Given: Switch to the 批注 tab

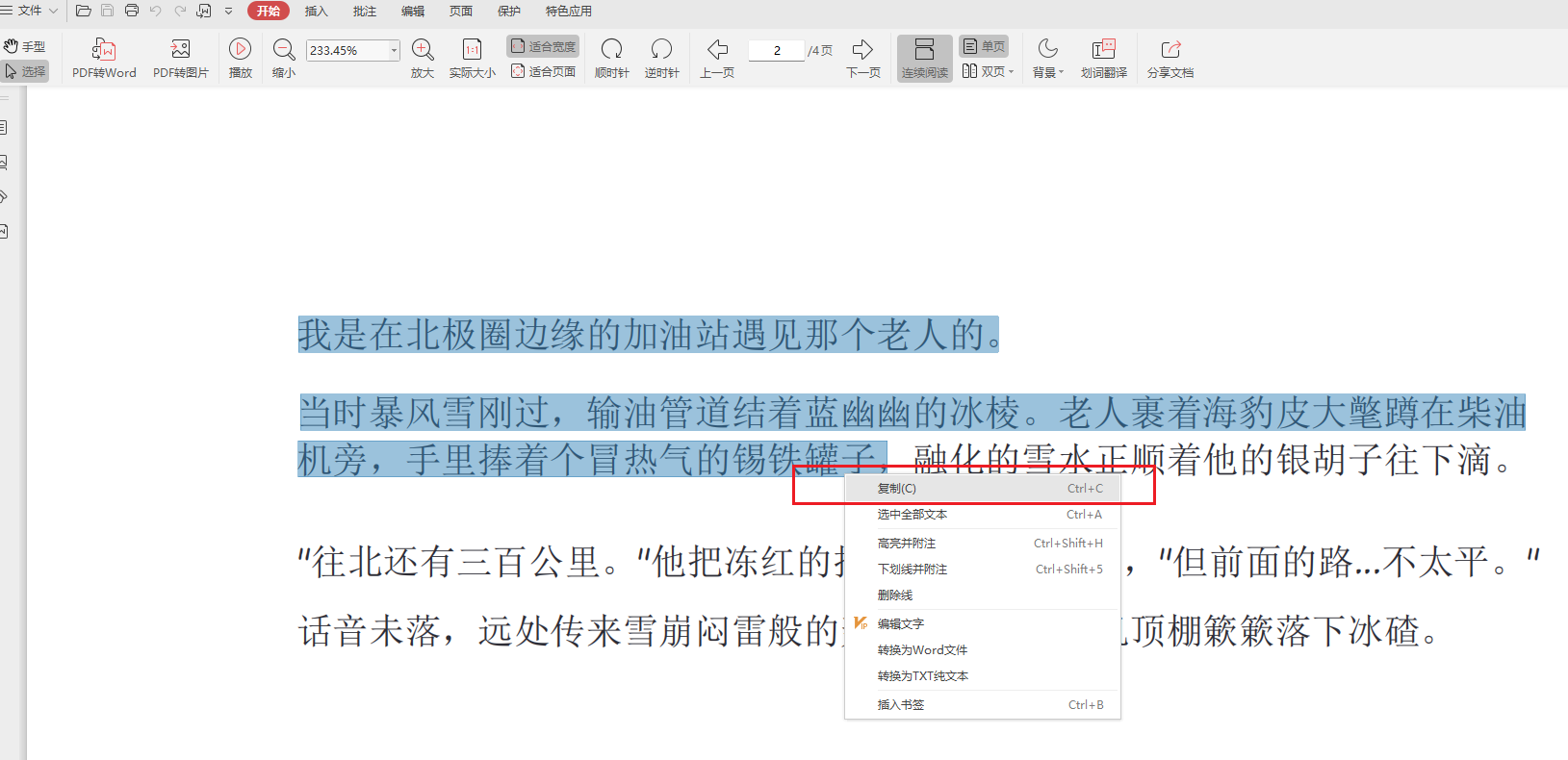Looking at the screenshot, I should click(364, 12).
